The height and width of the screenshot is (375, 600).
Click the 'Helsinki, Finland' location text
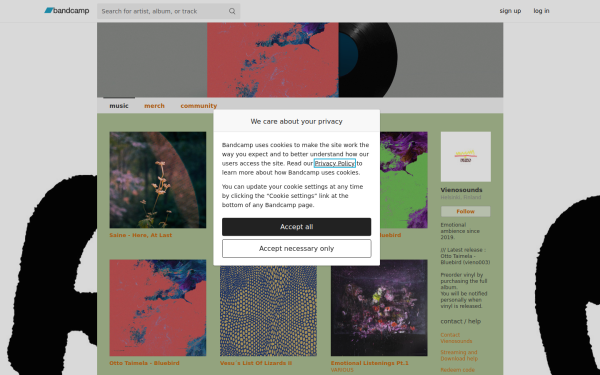tap(461, 197)
